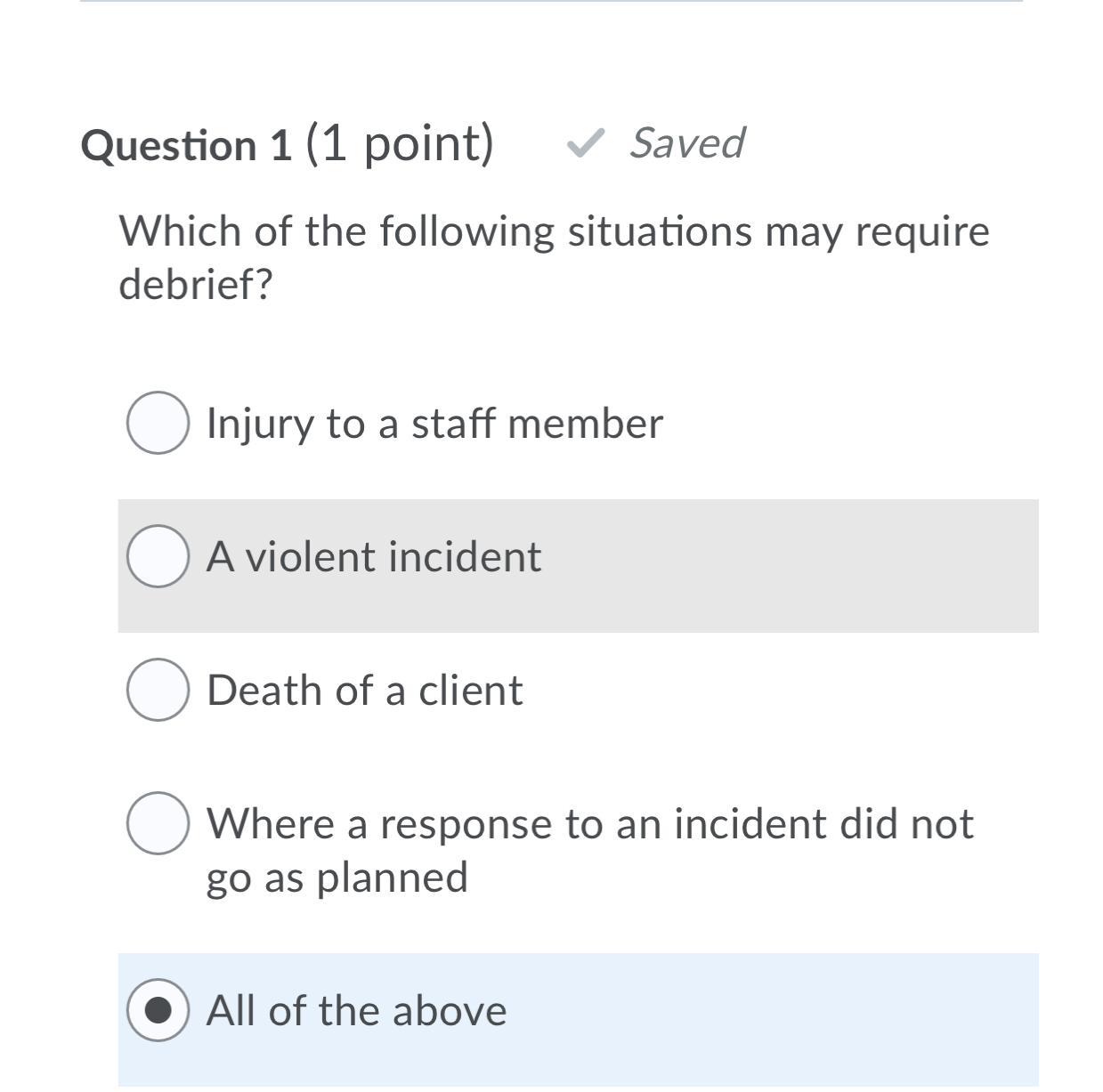The image size is (1103, 1092).
Task: Click the "go as planned" second line text
Action: coord(337,878)
